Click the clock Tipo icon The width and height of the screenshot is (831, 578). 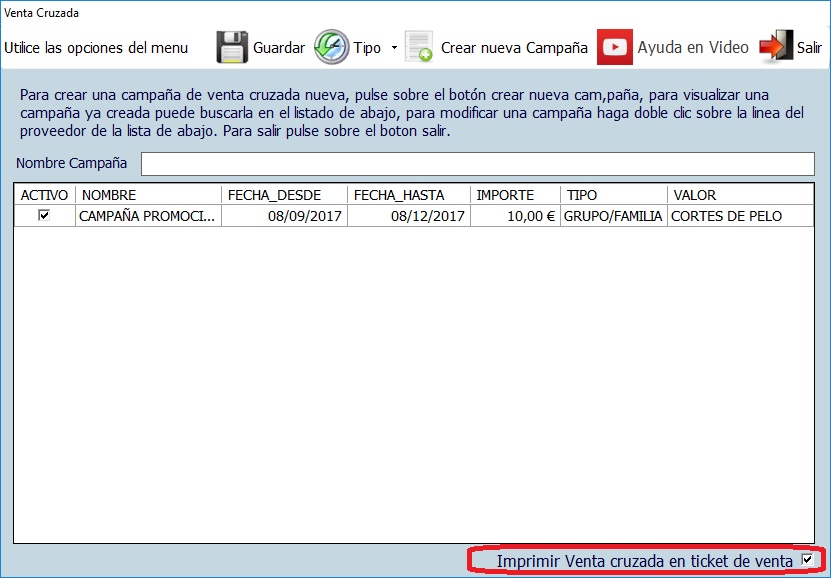click(332, 47)
